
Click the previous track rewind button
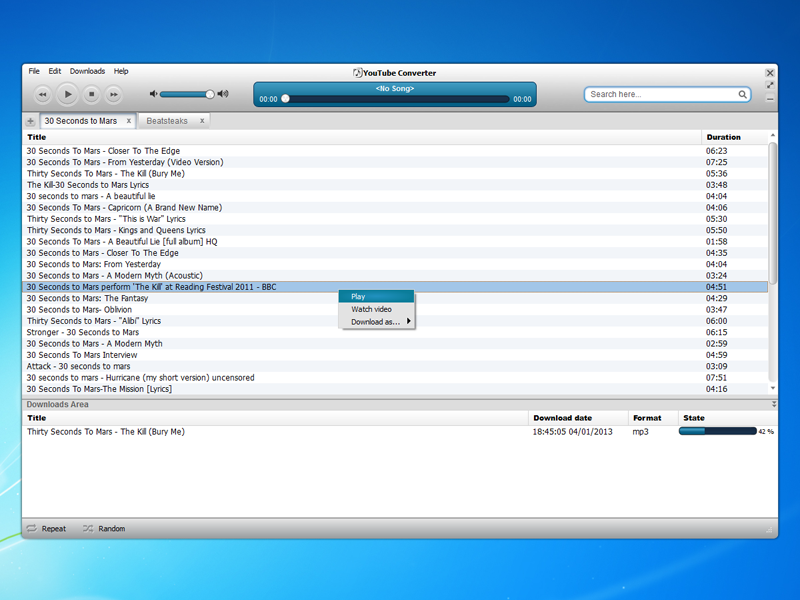point(42,94)
